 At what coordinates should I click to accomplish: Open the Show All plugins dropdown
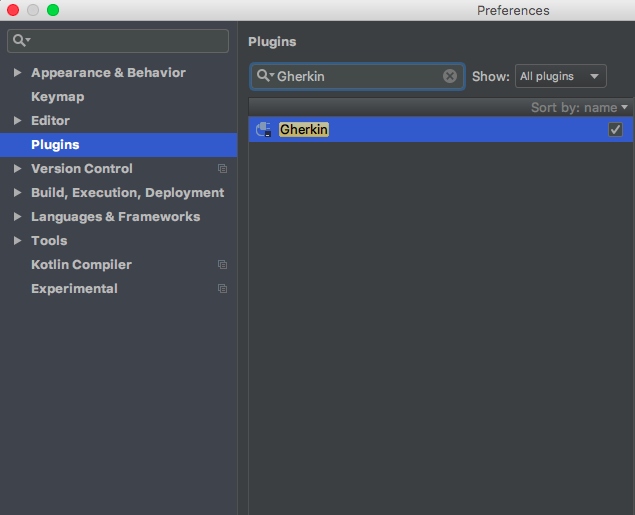pyautogui.click(x=561, y=76)
